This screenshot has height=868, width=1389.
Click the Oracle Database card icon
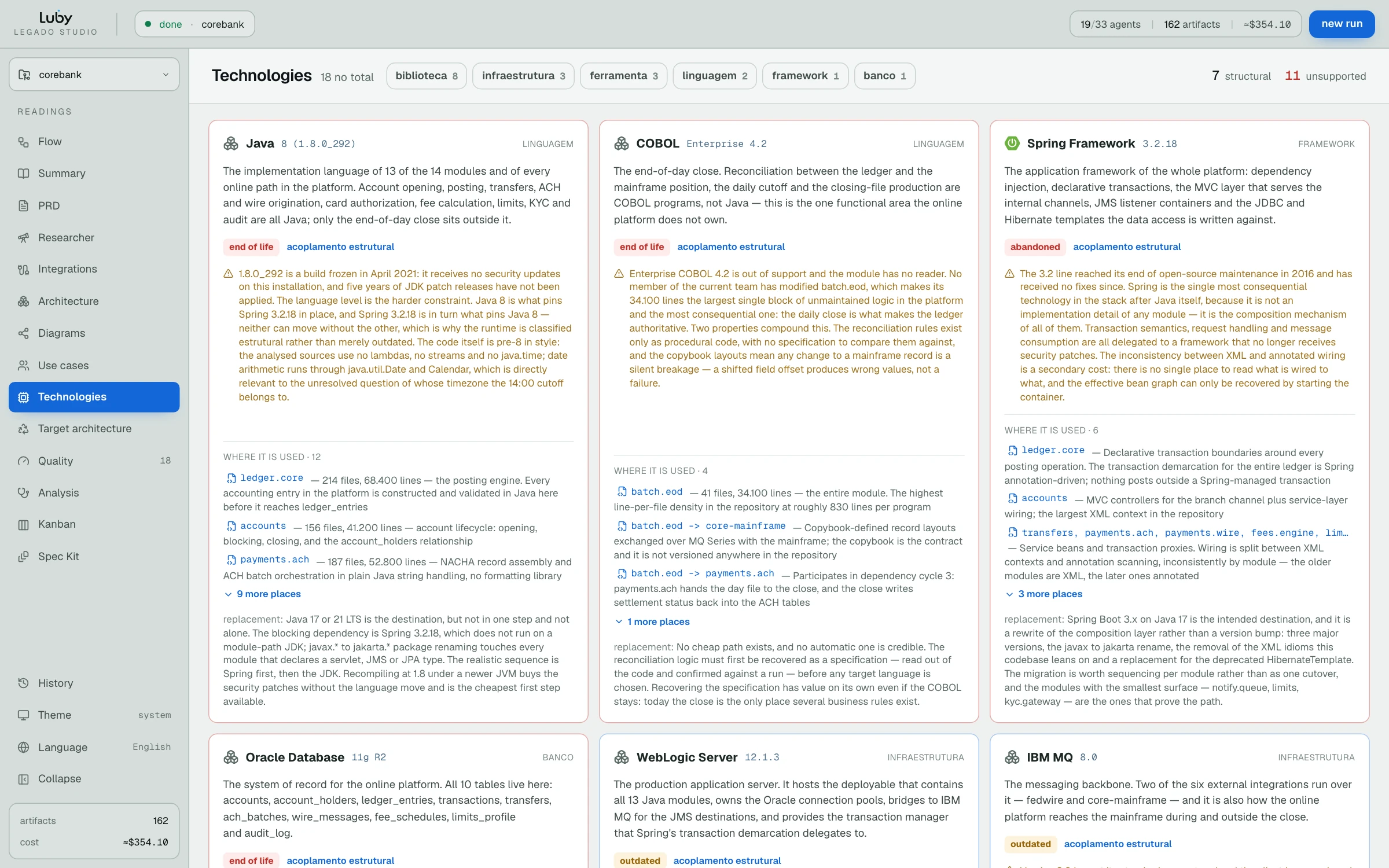pos(231,757)
